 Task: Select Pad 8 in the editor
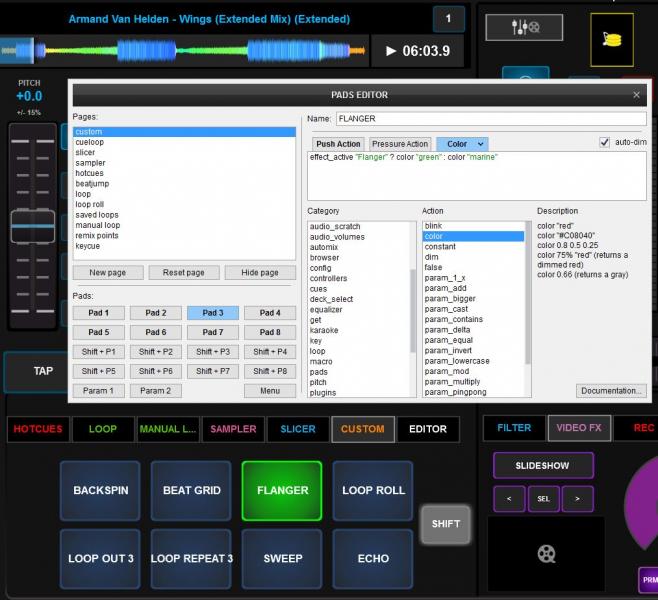(270, 332)
